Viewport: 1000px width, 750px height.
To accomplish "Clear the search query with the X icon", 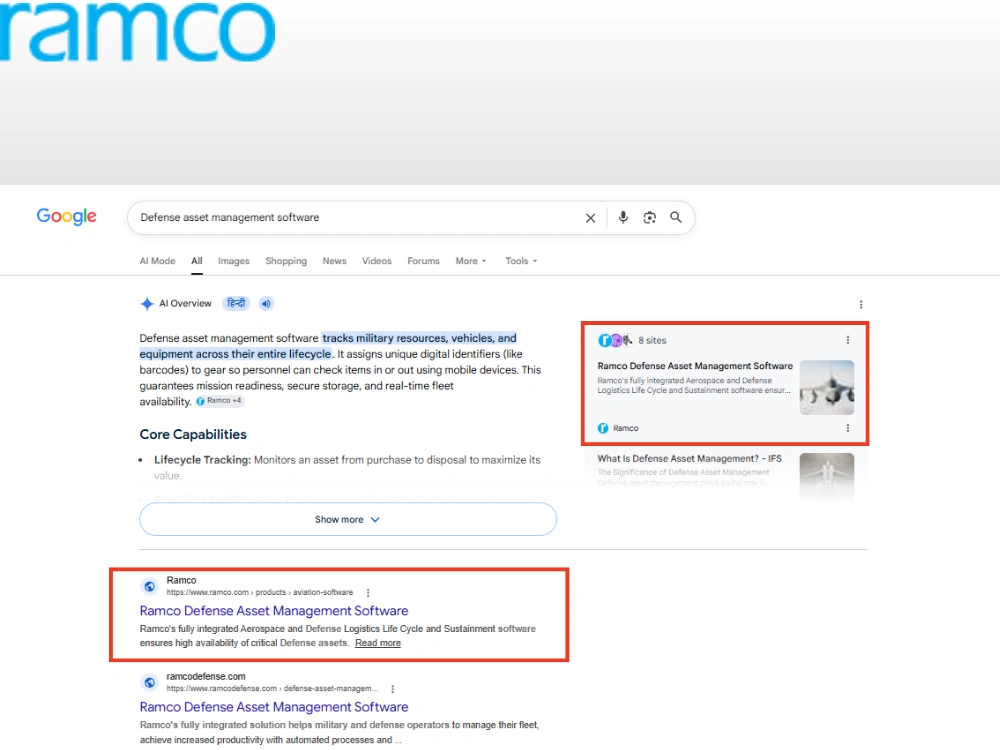I will pyautogui.click(x=591, y=218).
